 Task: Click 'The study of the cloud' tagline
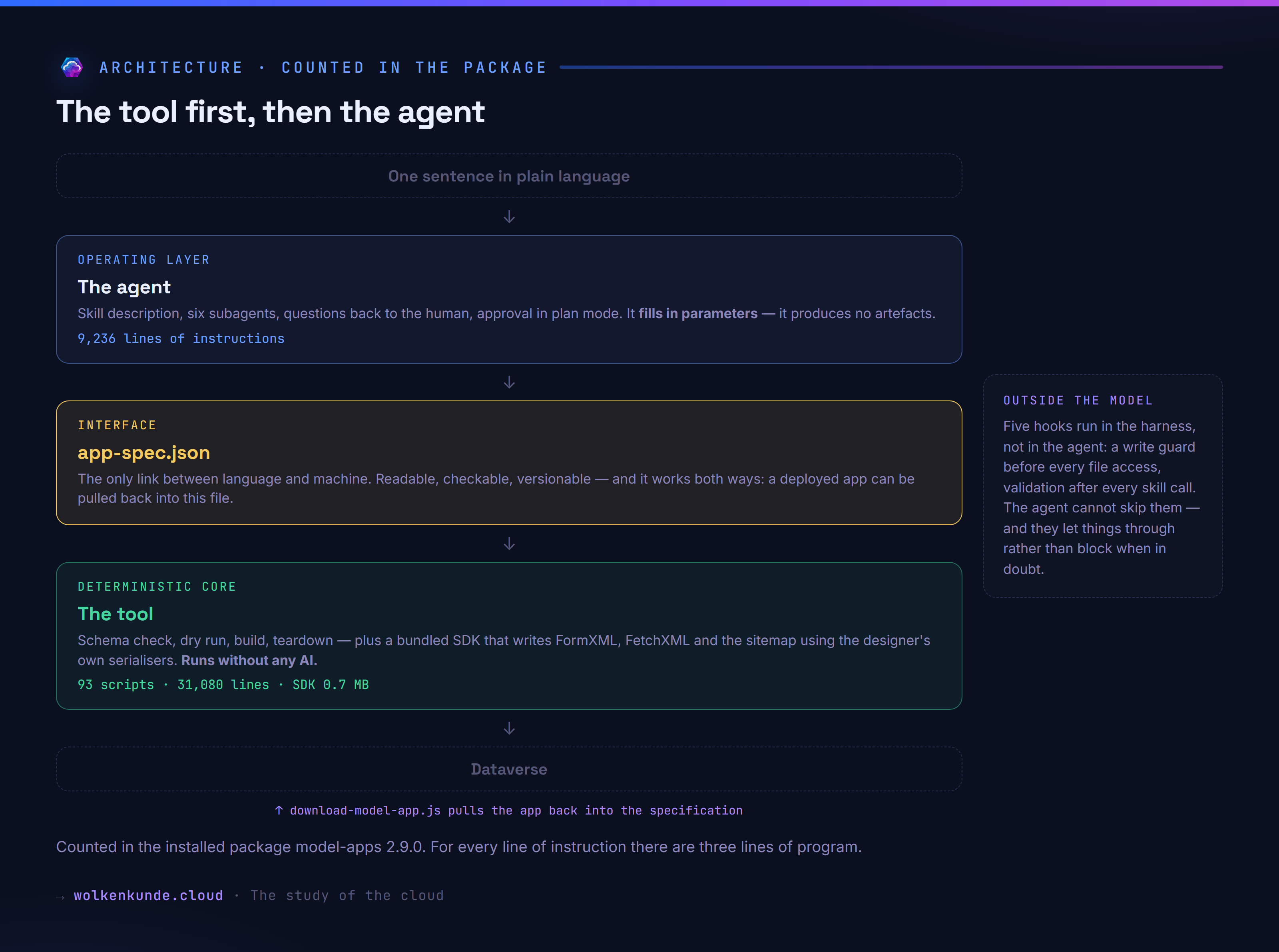(x=347, y=895)
